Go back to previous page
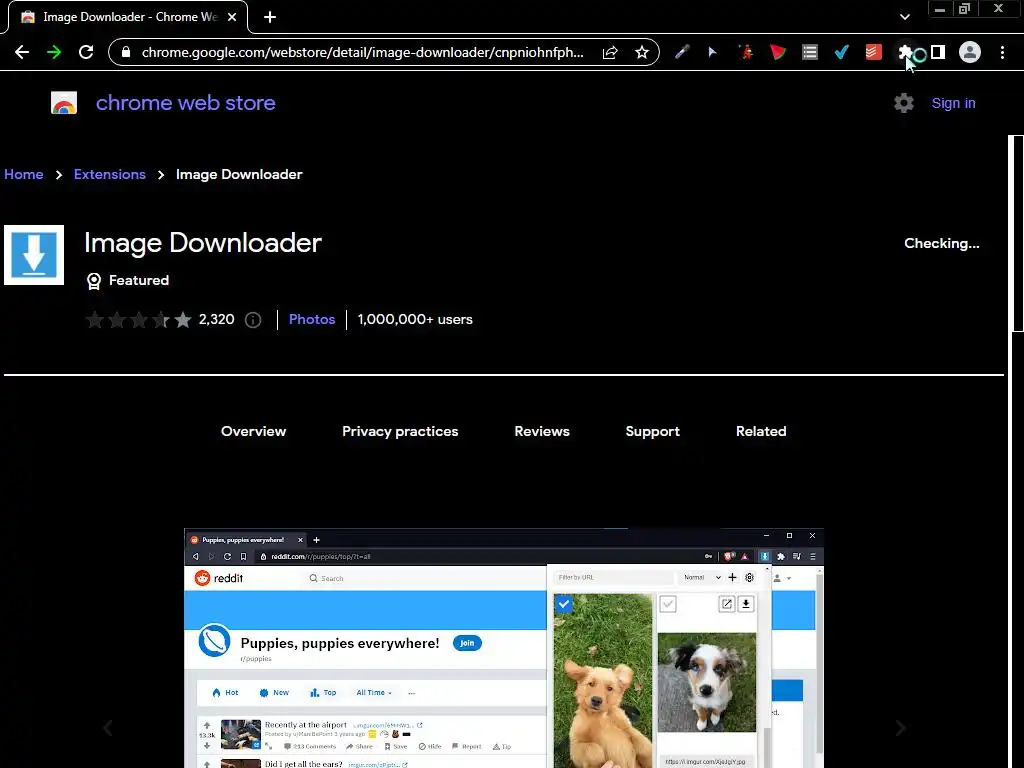1024x768 pixels. [22, 52]
